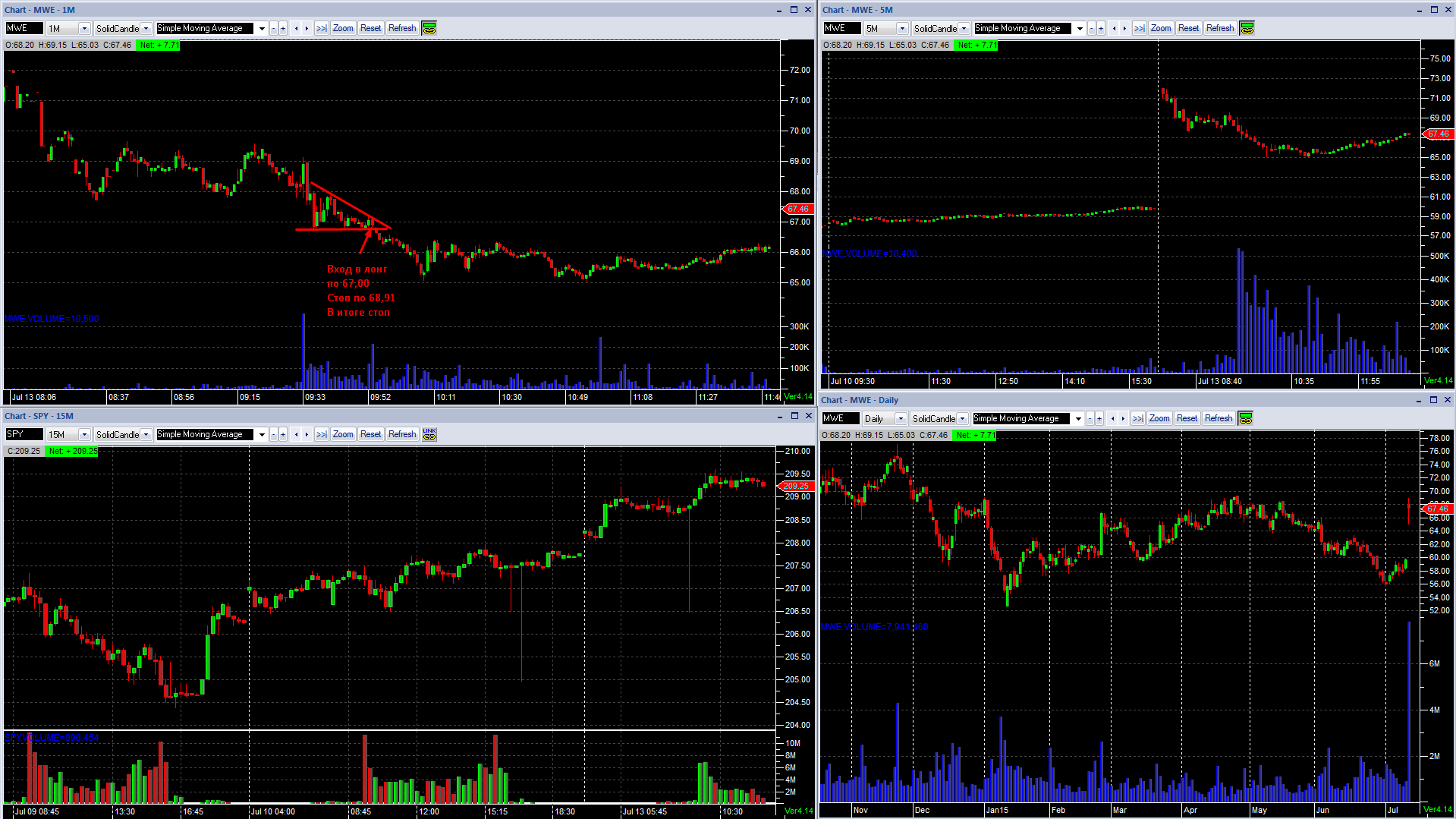Click Reset button in MWE 1M chart
Image resolution: width=1456 pixels, height=819 pixels.
click(371, 28)
